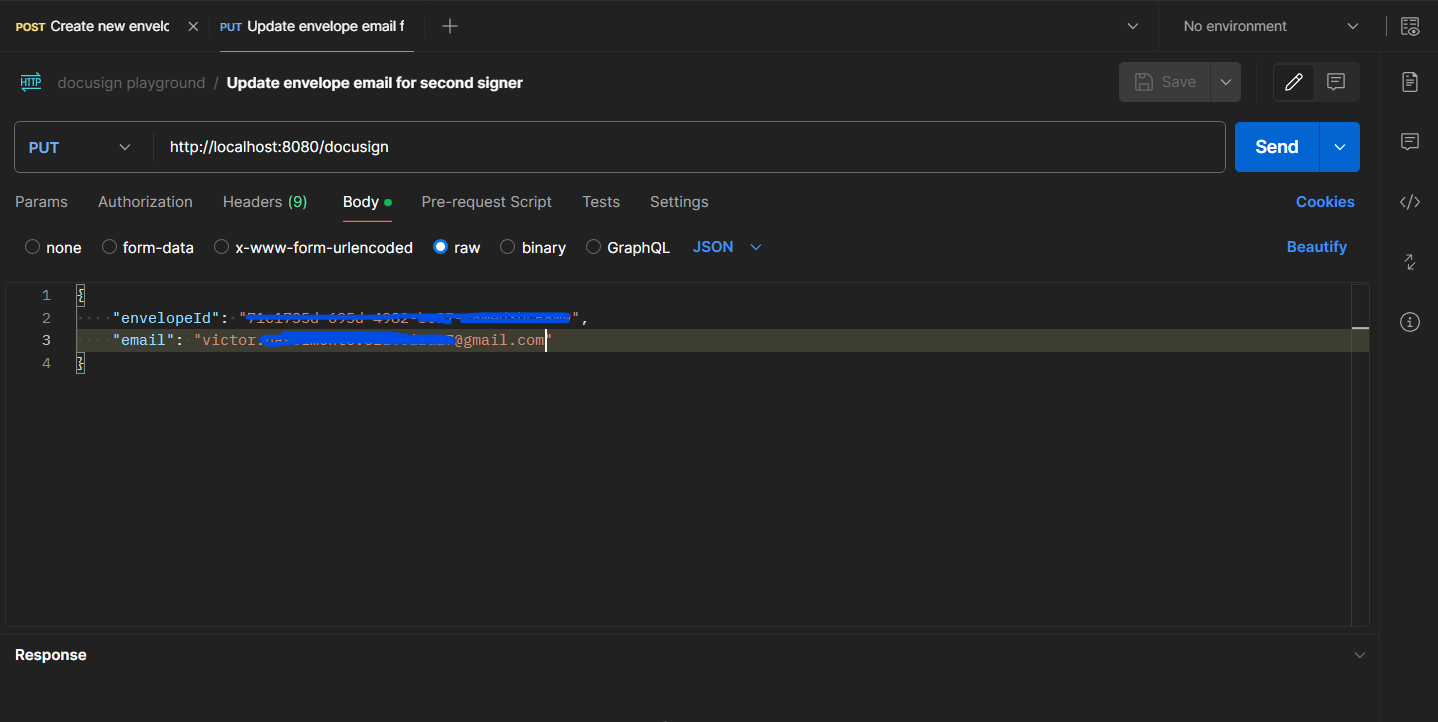Close the Create new envelope tab
Screen dimensions: 1438x722
coord(193,27)
